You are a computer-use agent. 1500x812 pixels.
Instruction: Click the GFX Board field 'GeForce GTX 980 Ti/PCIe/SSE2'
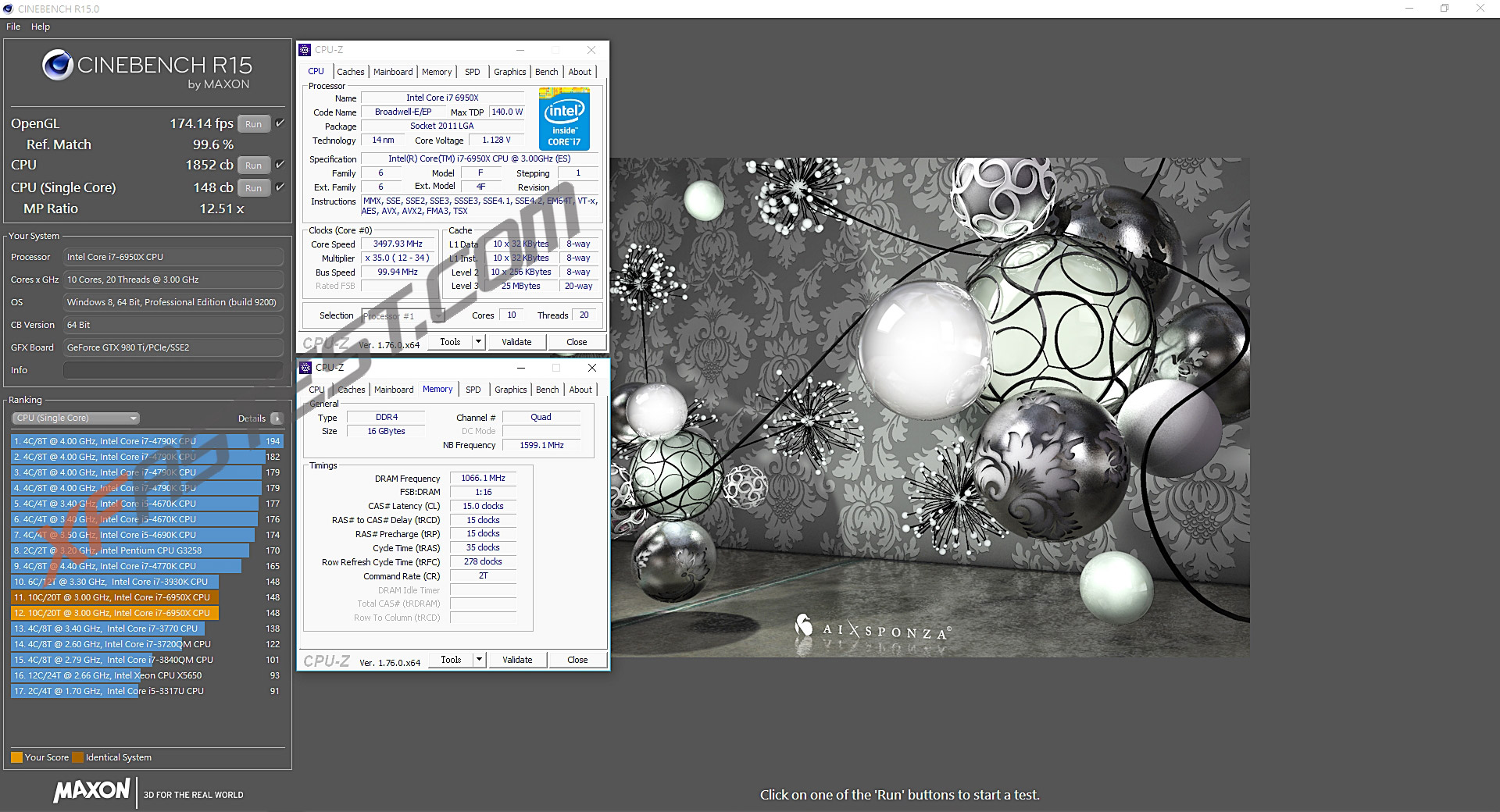173,347
